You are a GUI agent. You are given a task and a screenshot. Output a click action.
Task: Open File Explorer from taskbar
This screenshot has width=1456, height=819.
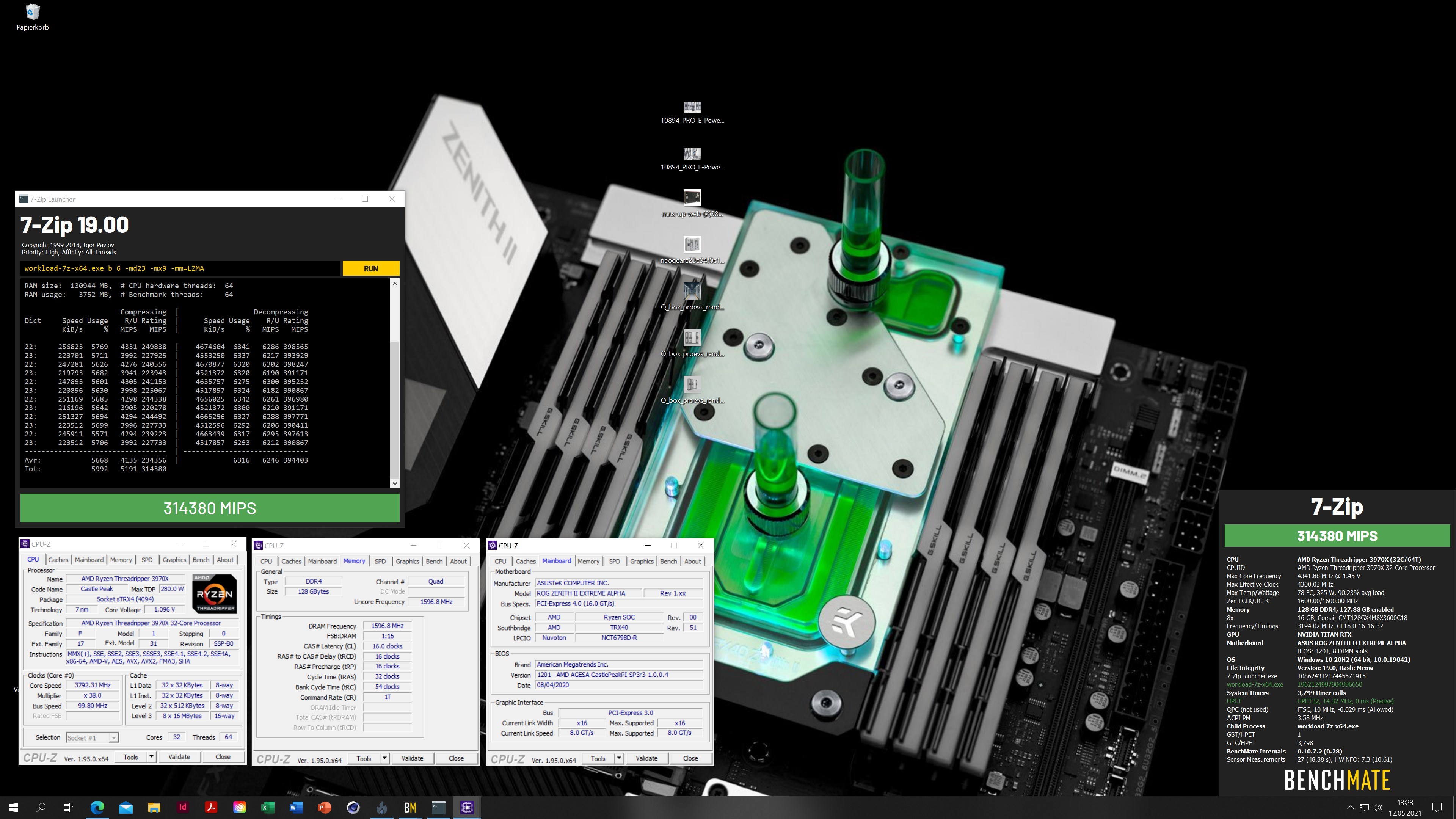point(154,807)
